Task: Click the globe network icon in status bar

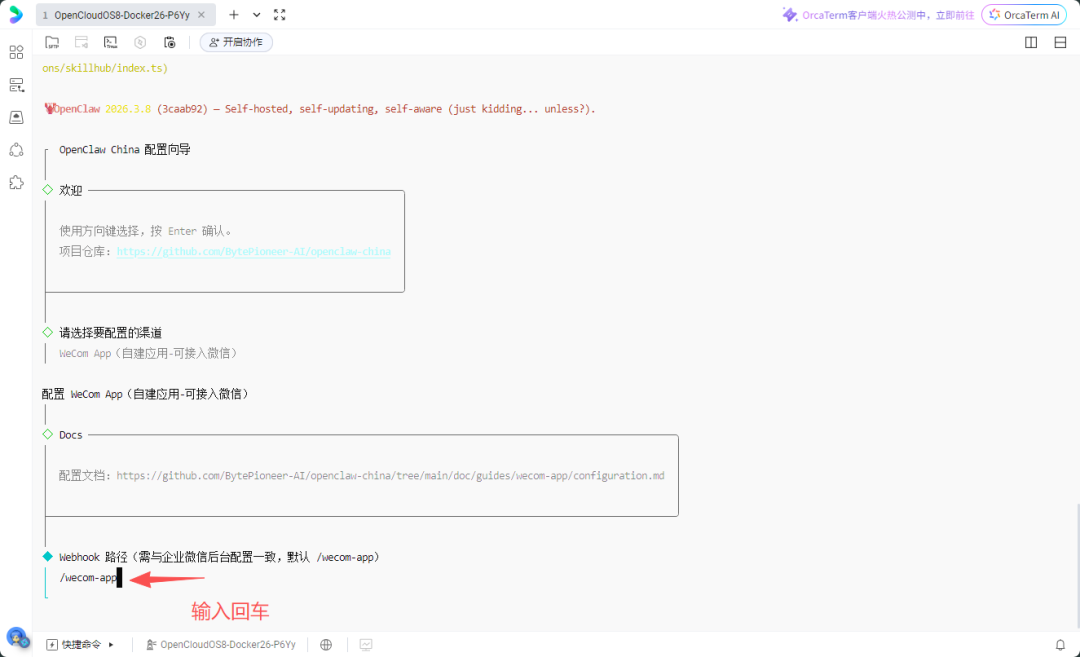Action: [x=326, y=645]
